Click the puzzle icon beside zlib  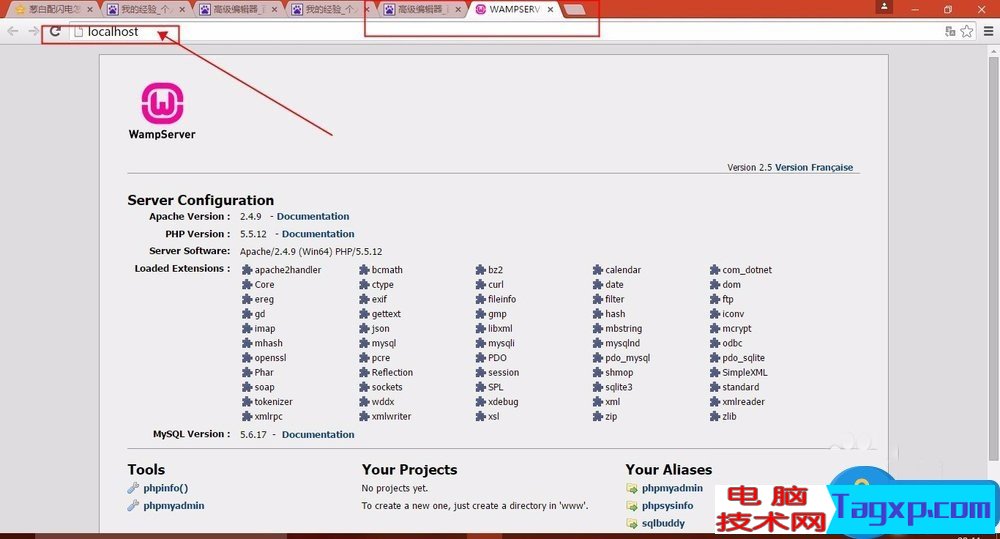pyautogui.click(x=715, y=417)
